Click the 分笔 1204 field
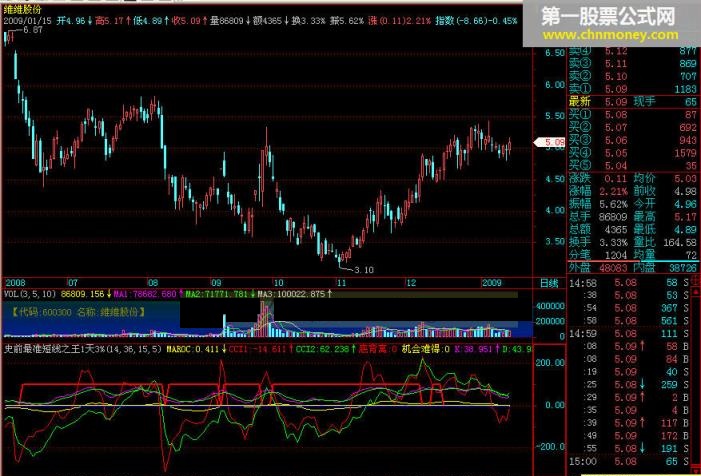The image size is (701, 476). point(598,255)
